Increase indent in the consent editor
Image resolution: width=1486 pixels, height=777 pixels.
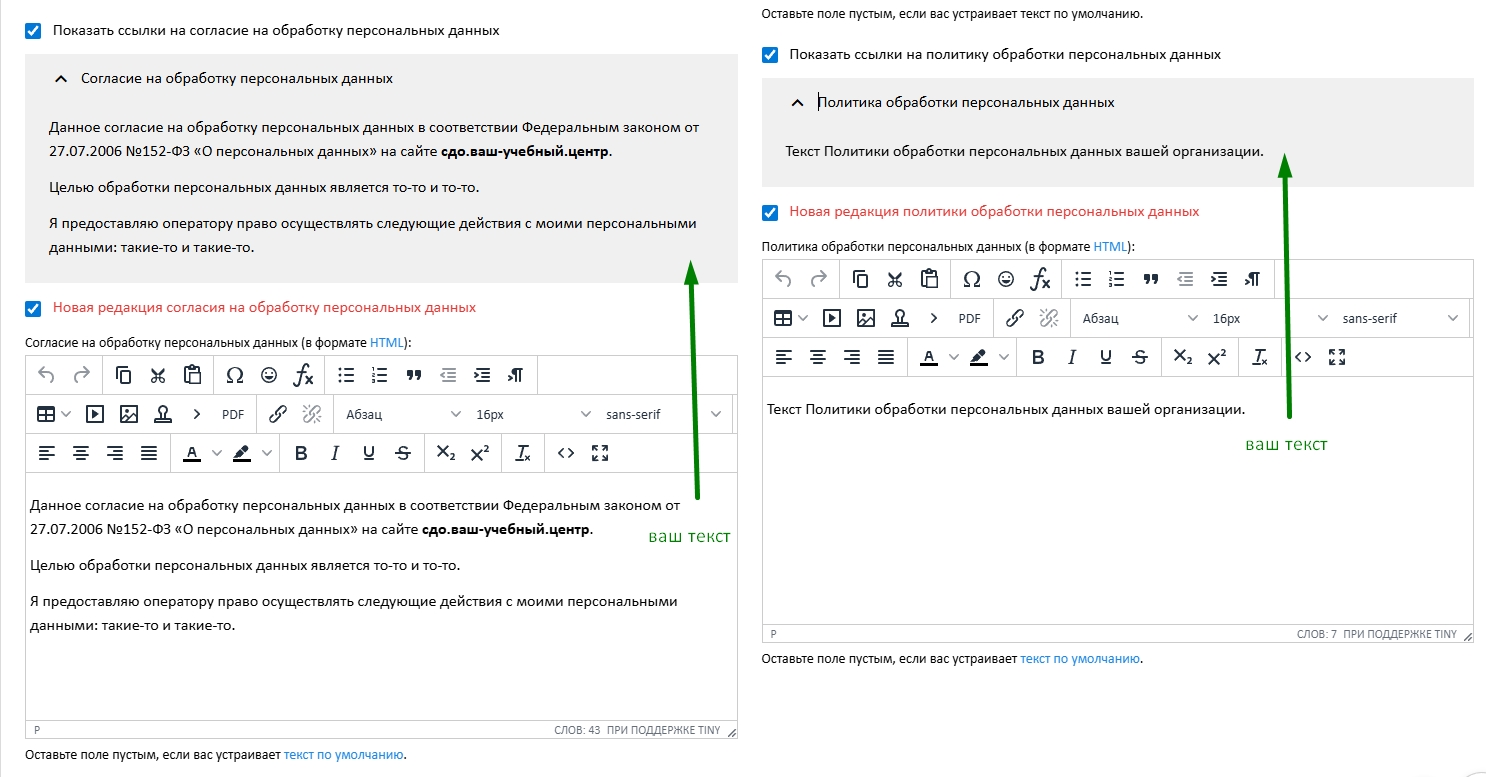tap(482, 375)
